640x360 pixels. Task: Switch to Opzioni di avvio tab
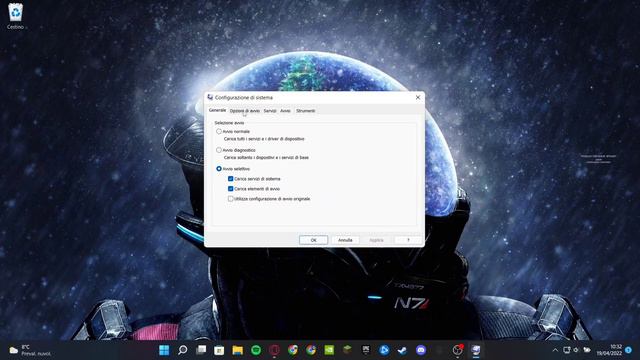(x=244, y=111)
